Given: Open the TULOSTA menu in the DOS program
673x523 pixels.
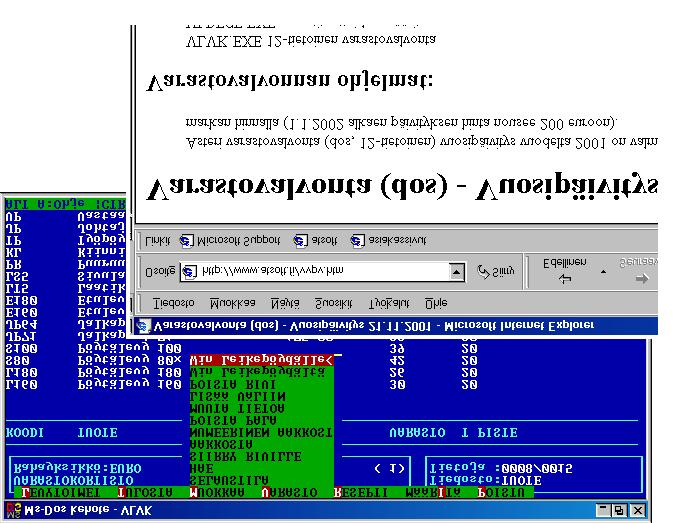Looking at the screenshot, I should (145, 493).
